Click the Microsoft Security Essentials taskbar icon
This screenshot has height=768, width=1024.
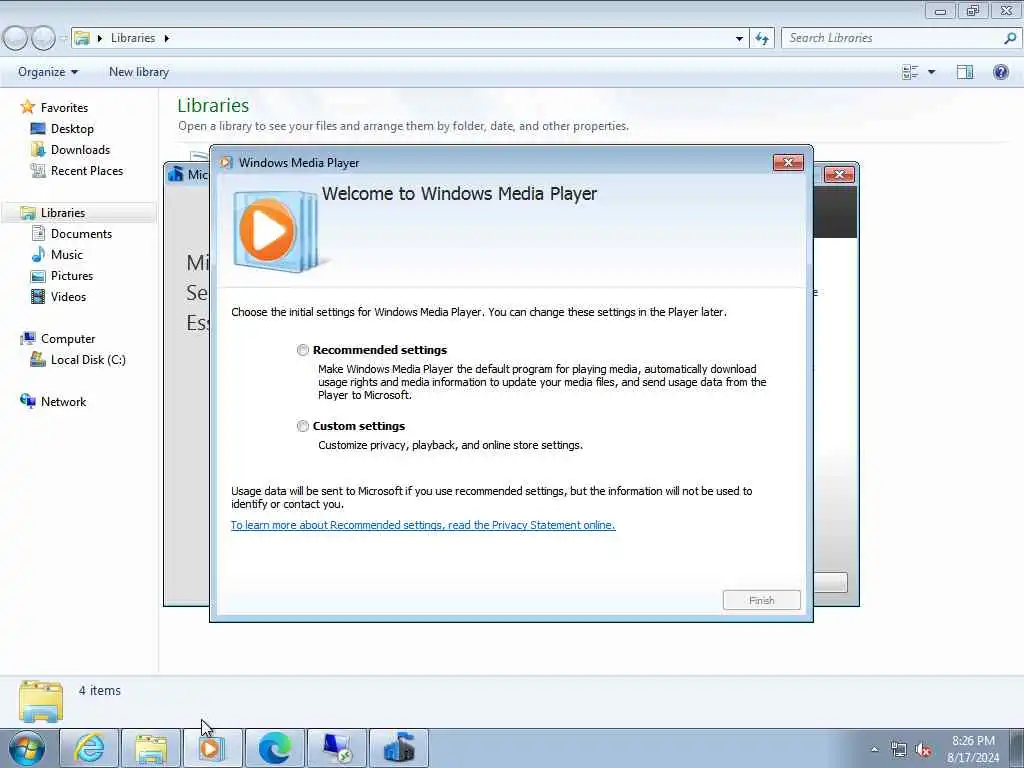tap(399, 748)
